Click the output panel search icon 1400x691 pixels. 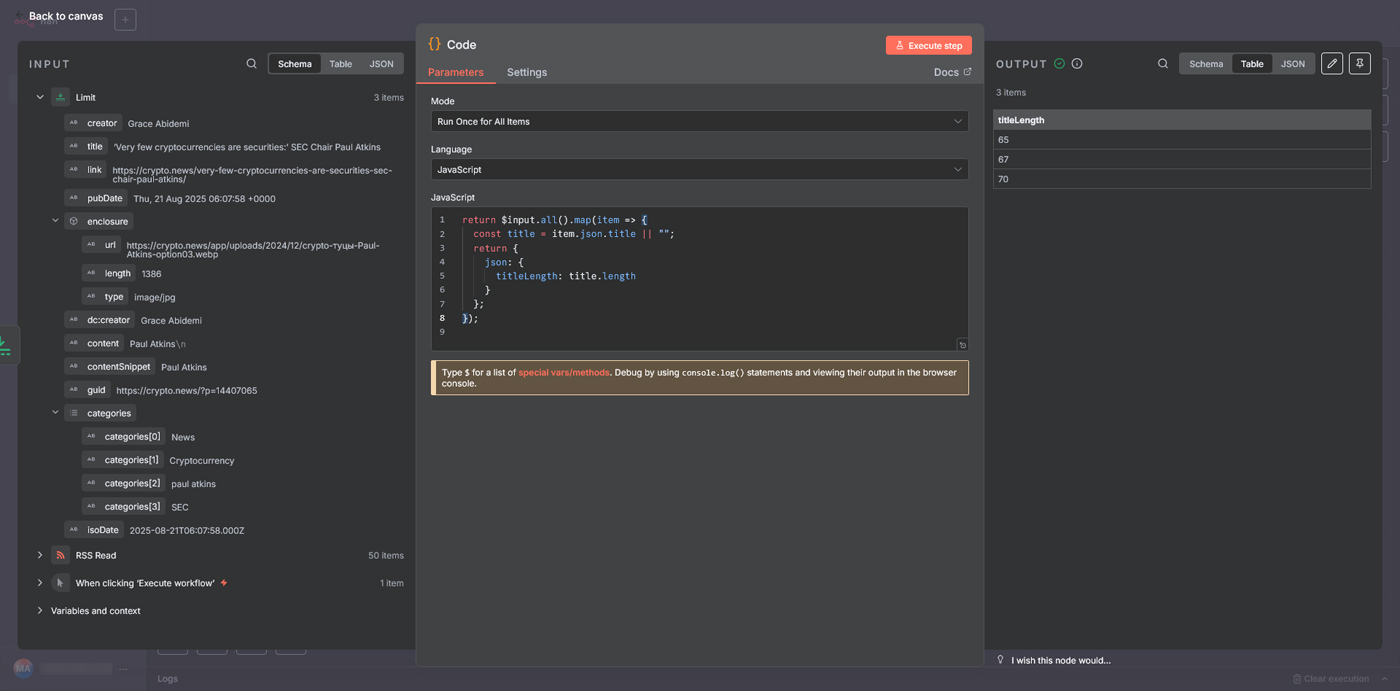(x=1163, y=64)
